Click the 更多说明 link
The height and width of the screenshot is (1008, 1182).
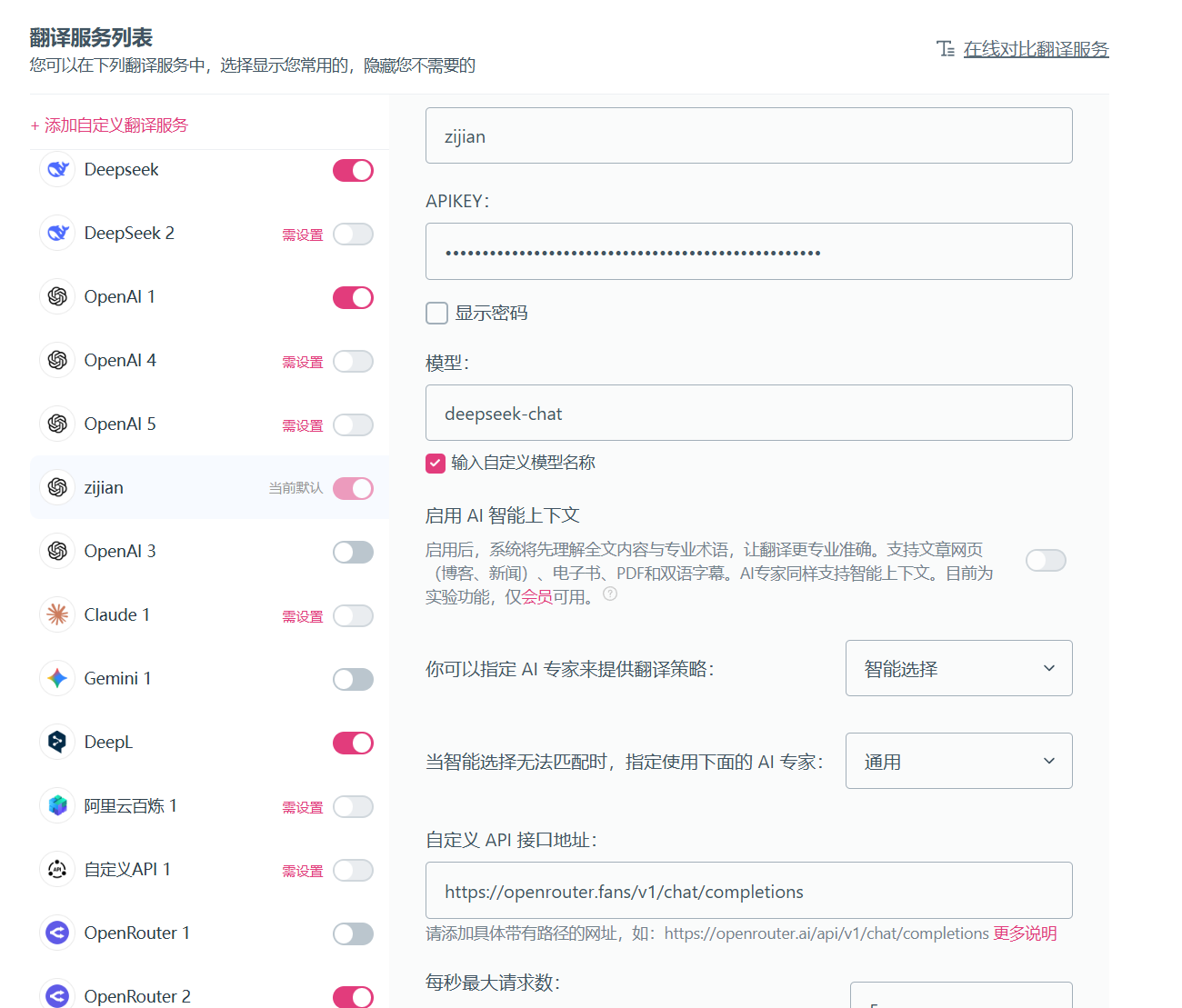(x=1025, y=933)
